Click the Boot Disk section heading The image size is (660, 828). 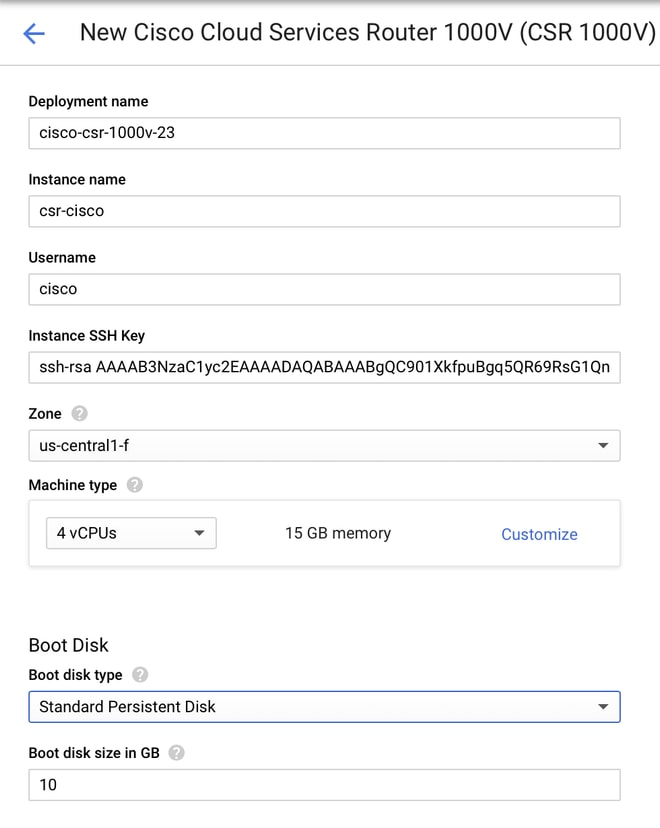(x=69, y=645)
